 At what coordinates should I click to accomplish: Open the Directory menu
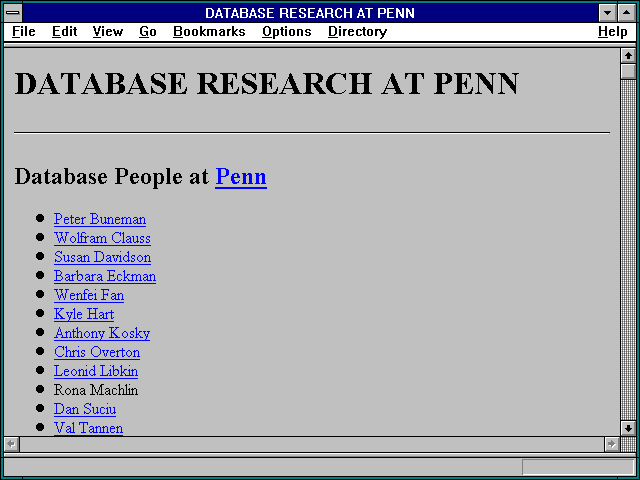358,32
